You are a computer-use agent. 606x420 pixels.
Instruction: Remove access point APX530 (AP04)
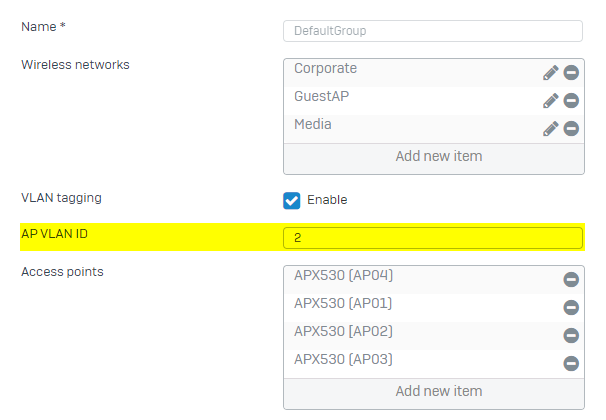(572, 280)
